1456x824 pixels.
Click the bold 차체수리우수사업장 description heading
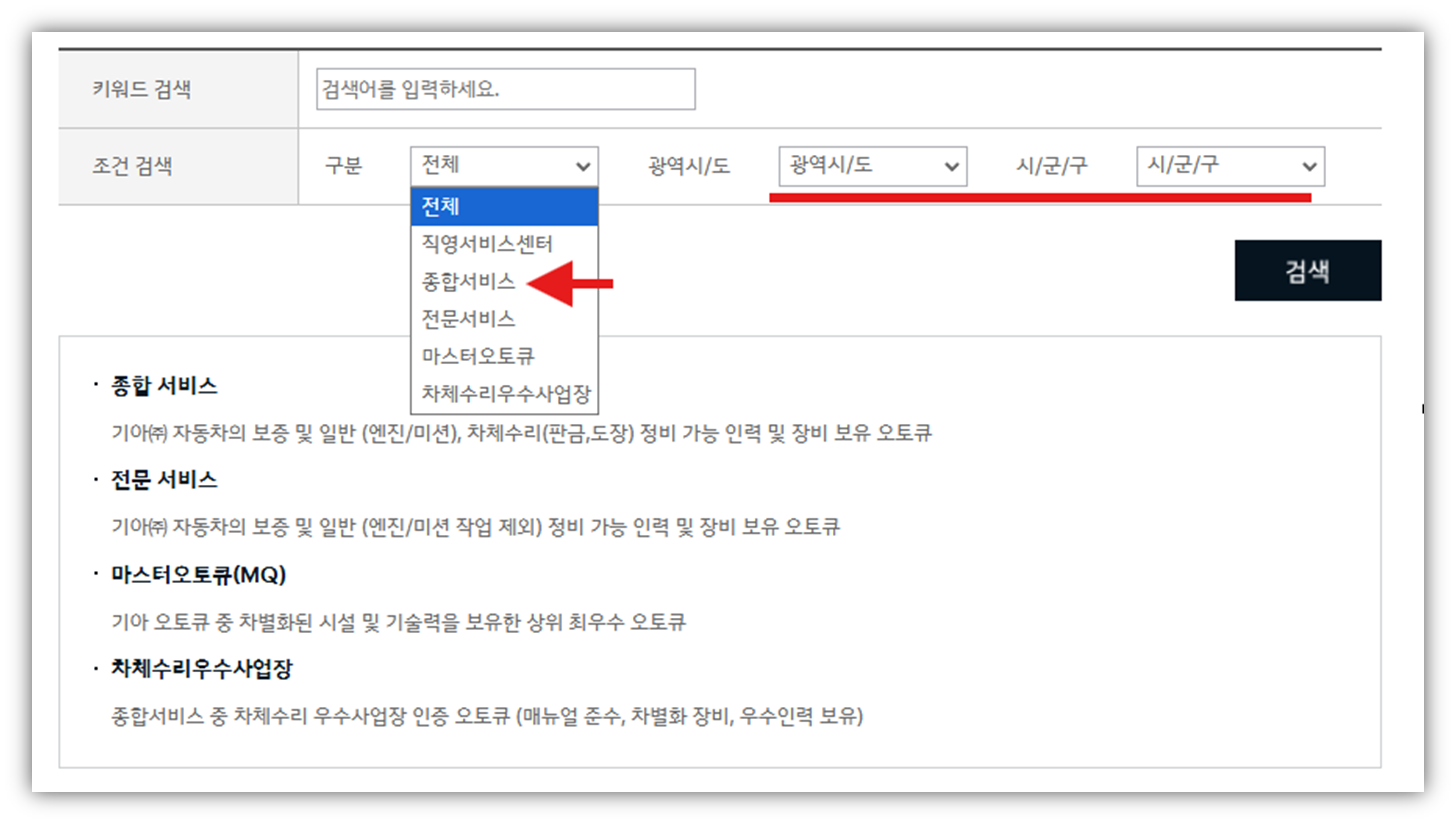click(x=201, y=670)
